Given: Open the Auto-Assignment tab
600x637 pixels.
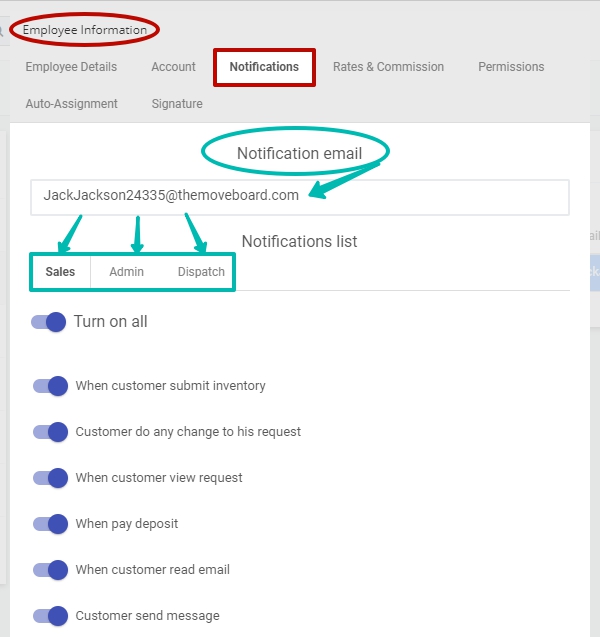Looking at the screenshot, I should (x=71, y=104).
